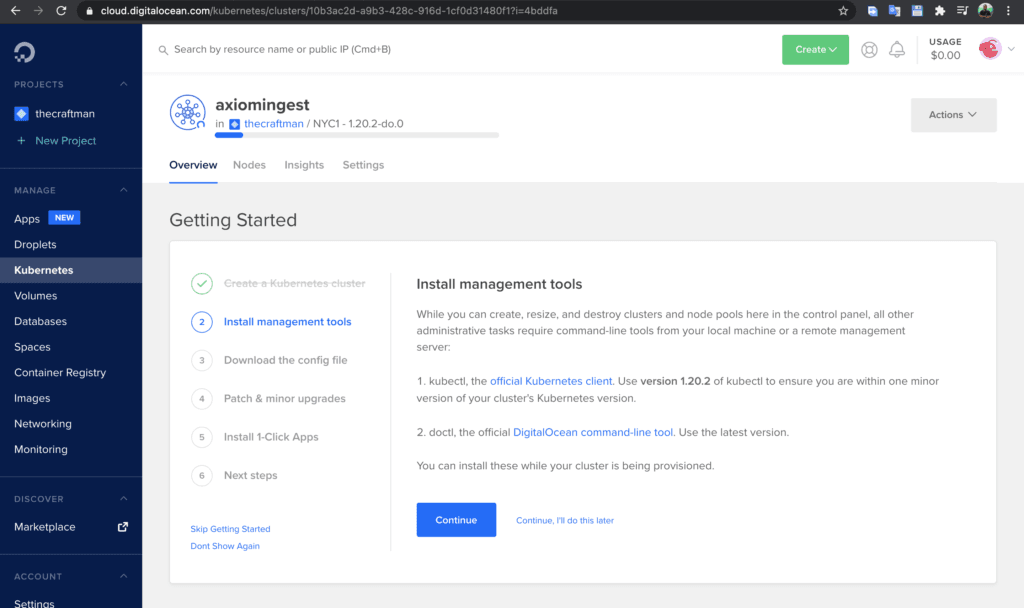Switch to the Overview tab
1024x608 pixels.
(x=193, y=165)
